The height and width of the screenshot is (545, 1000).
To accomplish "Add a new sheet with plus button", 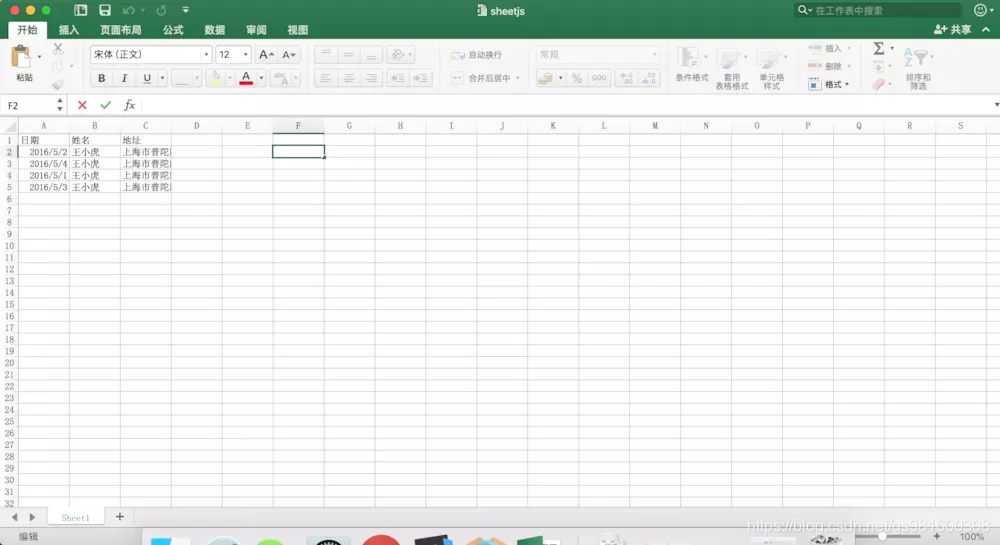I will (119, 517).
